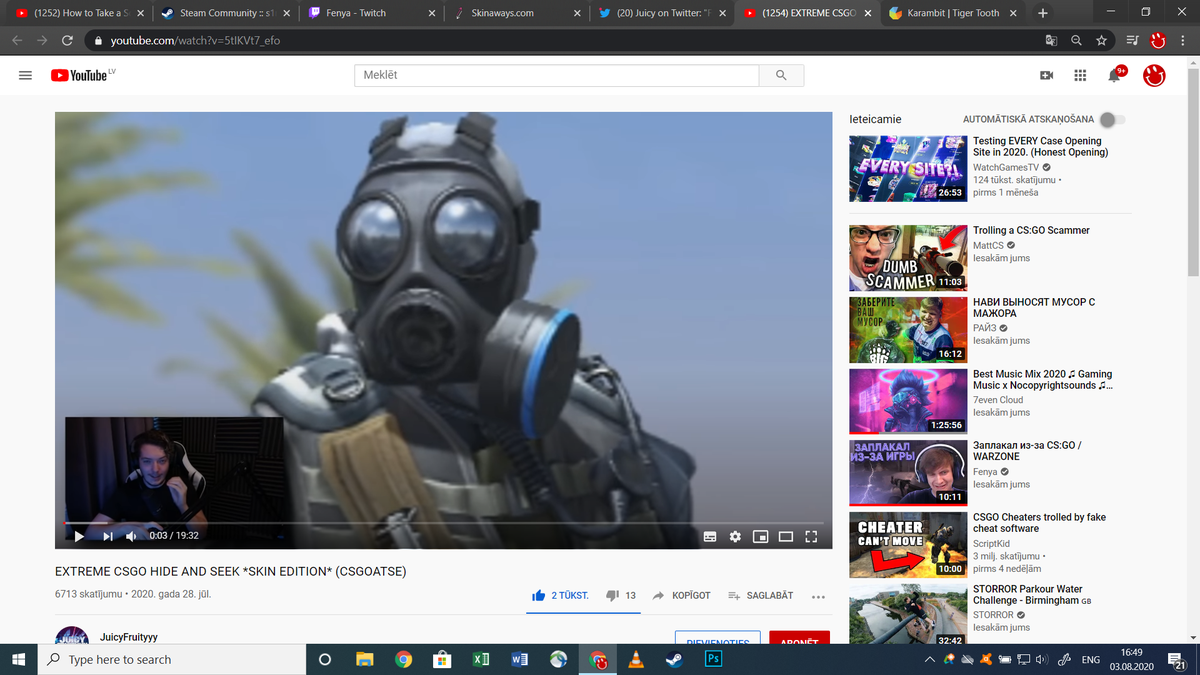Open the create video camera icon
This screenshot has width=1200, height=675.
(1047, 75)
